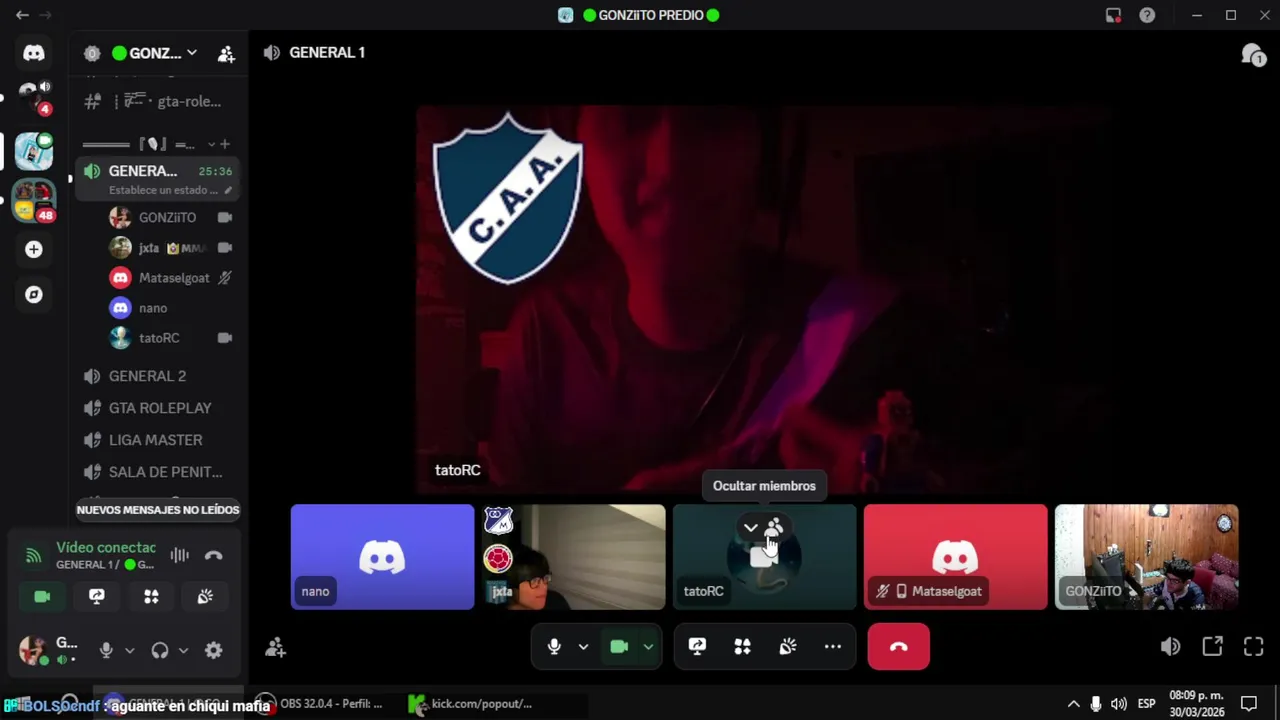Open the Discord inbox icon in title bar

pyautogui.click(x=1113, y=15)
